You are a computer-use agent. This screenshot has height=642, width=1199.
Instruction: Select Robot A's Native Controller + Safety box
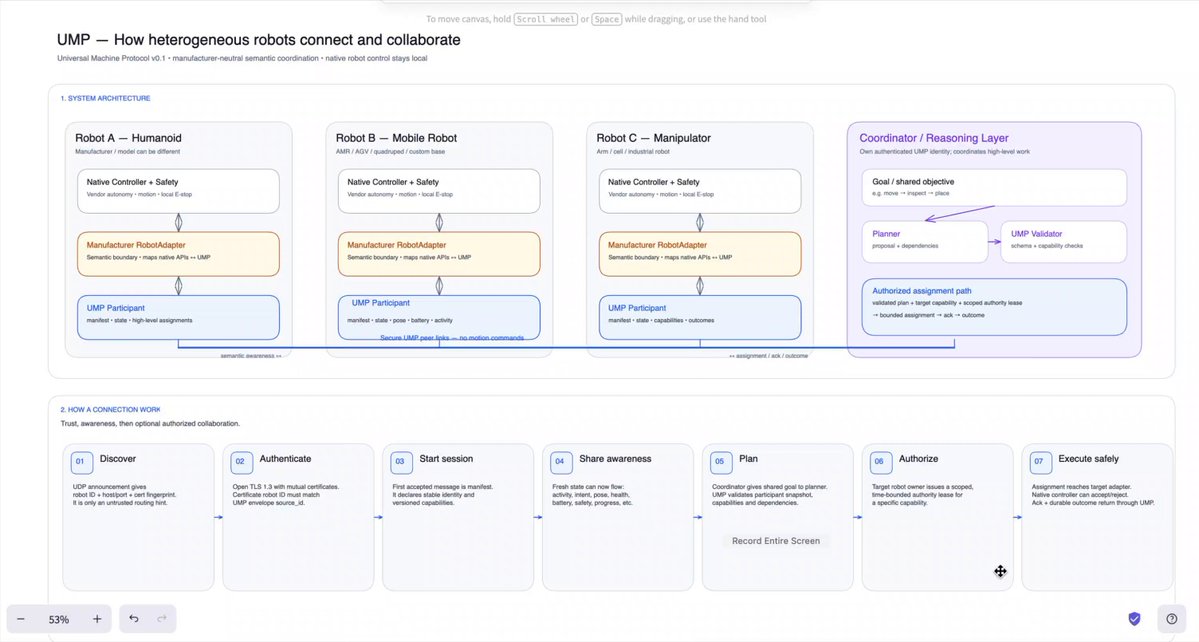[x=178, y=191]
